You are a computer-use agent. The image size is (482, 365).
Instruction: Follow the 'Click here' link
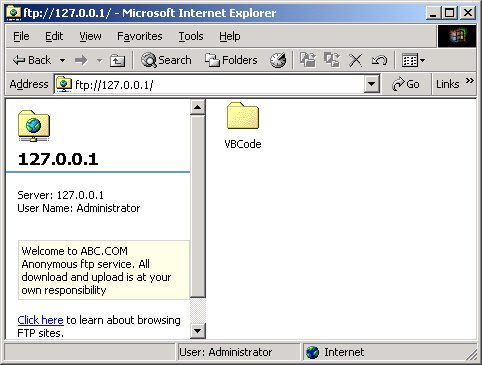40,320
